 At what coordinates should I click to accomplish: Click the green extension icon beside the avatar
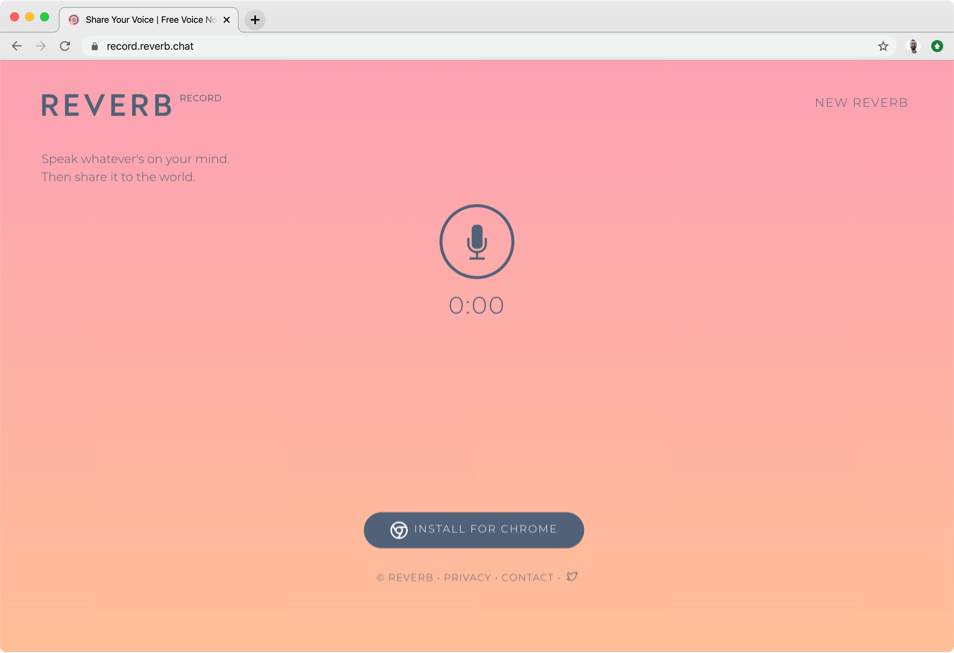pos(938,45)
